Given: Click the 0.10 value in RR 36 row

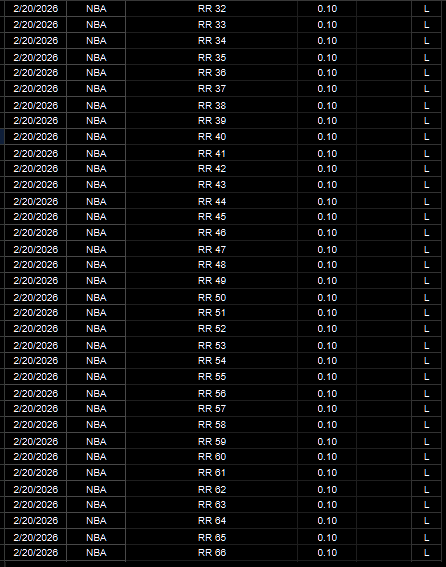Looking at the screenshot, I should 327,73.
